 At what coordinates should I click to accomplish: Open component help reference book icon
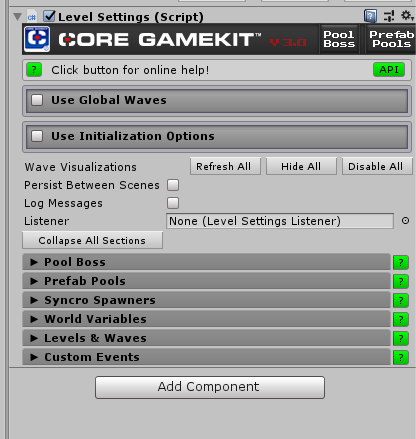pyautogui.click(x=370, y=16)
